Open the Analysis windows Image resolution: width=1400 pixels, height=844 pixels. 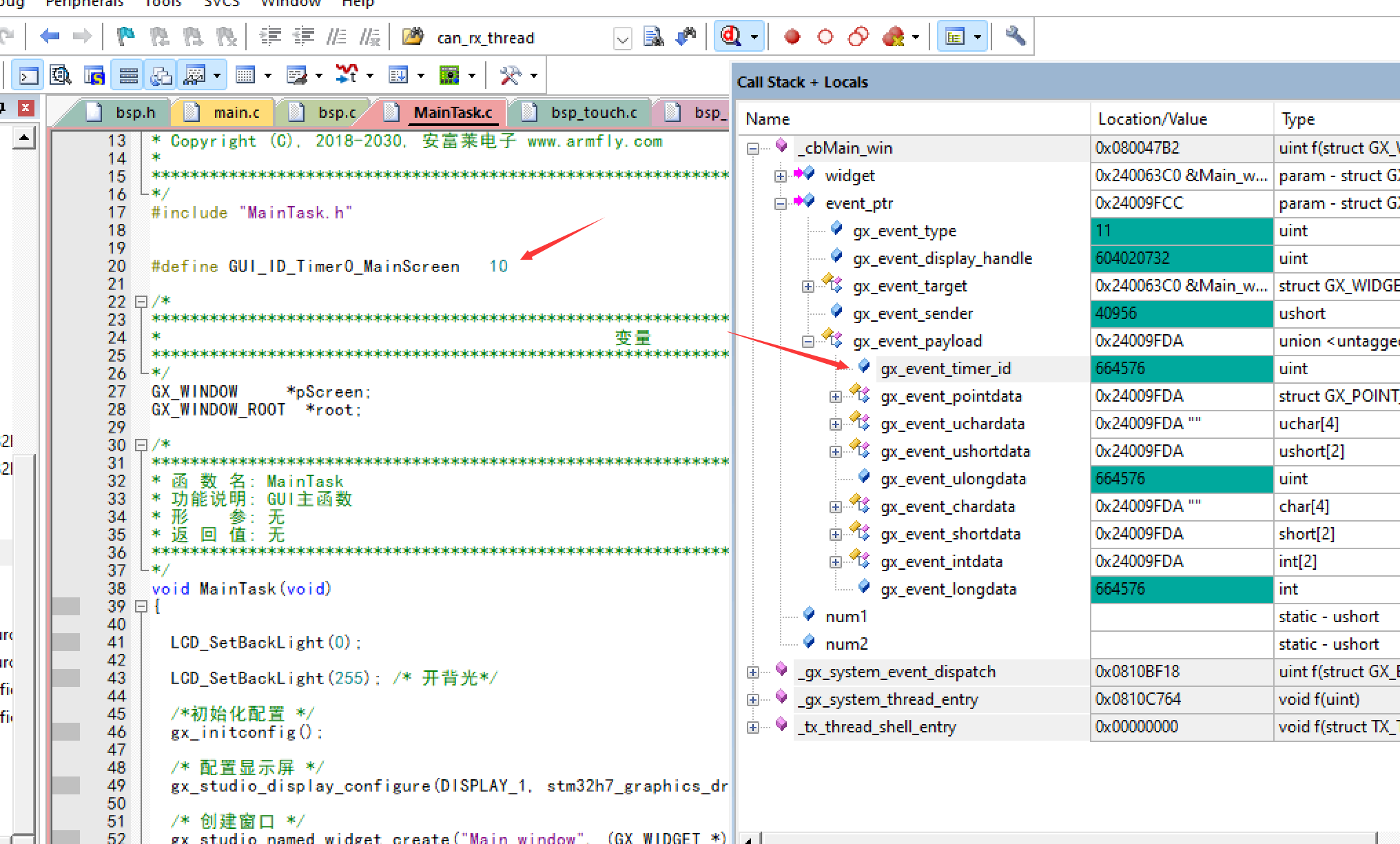pyautogui.click(x=347, y=75)
